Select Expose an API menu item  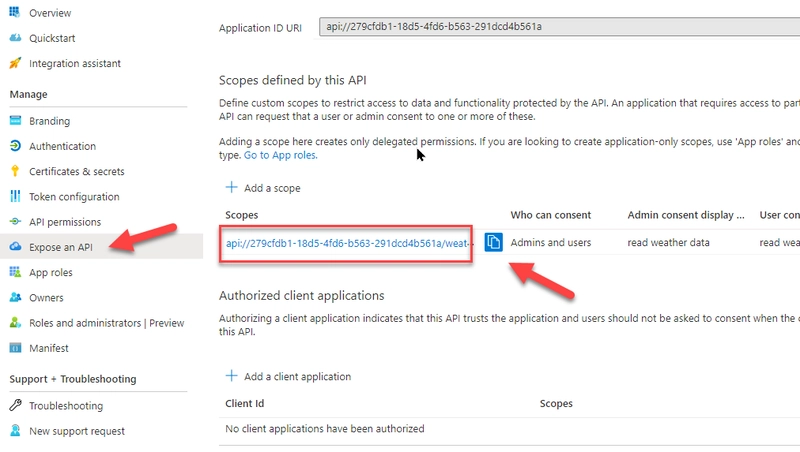click(61, 247)
